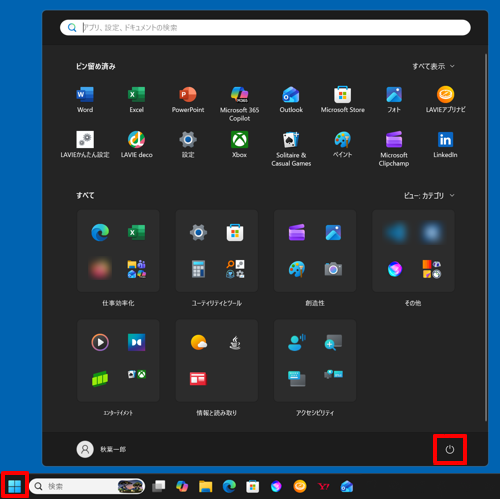Open File Explorer from the taskbar
Viewport: 500px width, 499px height.
206,486
